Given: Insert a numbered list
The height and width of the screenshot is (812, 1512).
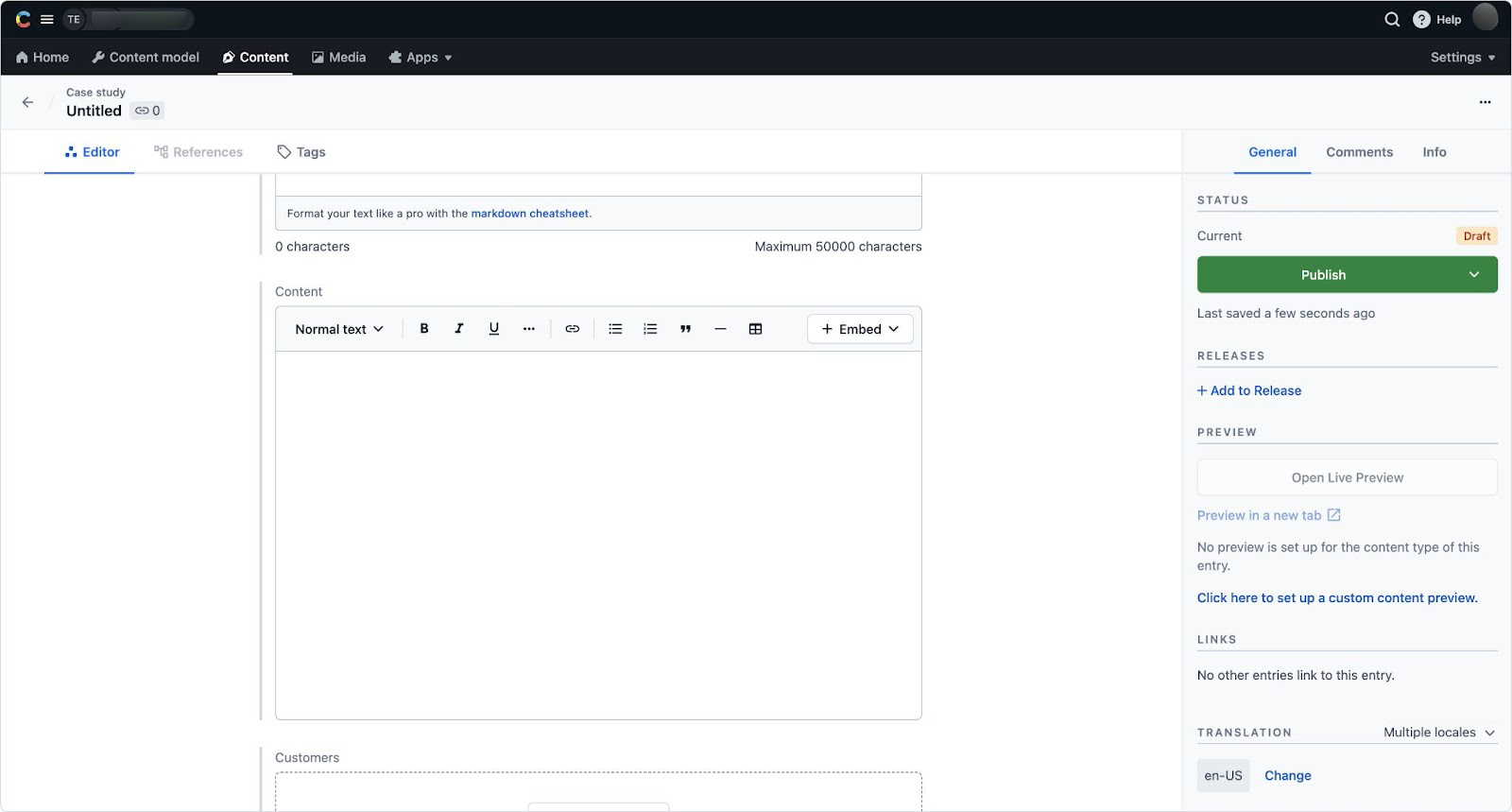Looking at the screenshot, I should (650, 329).
